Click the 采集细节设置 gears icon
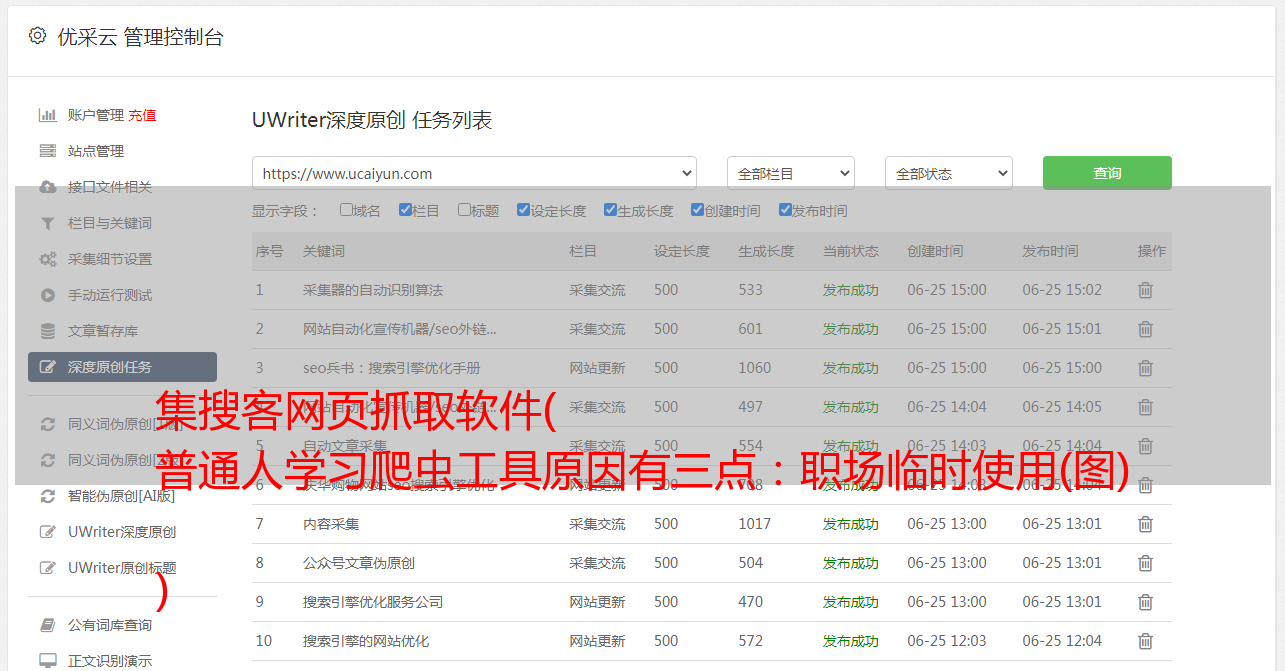1285x671 pixels. [x=47, y=259]
